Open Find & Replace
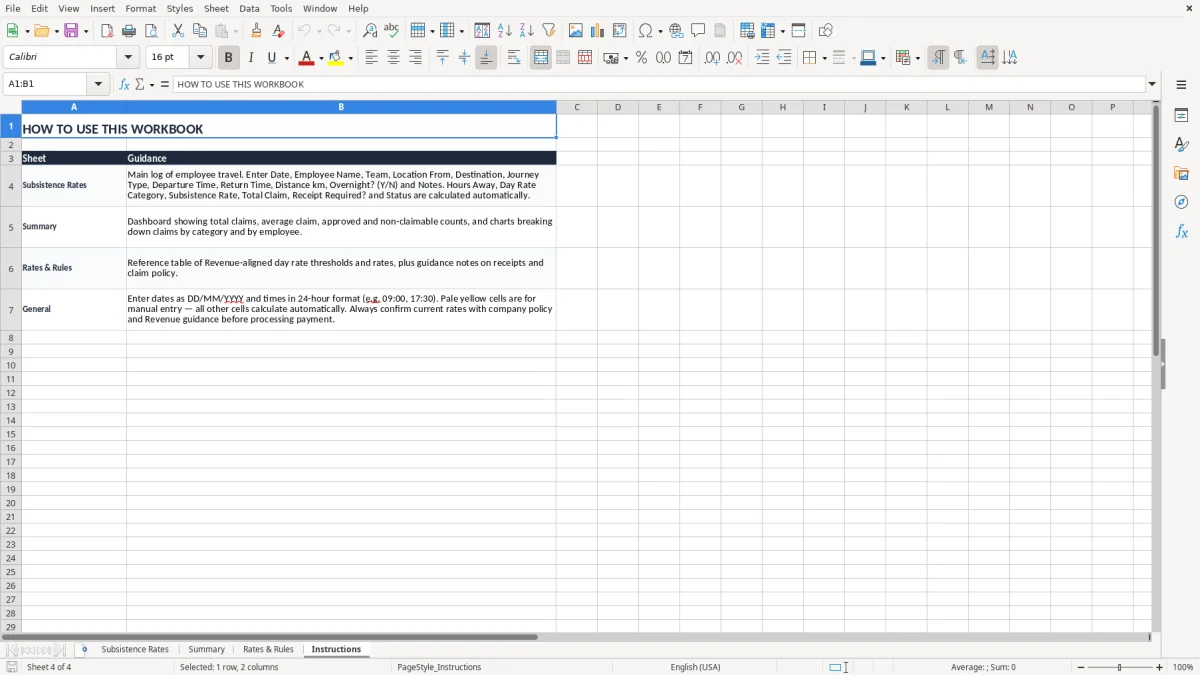This screenshot has width=1200, height=675. coord(370,31)
